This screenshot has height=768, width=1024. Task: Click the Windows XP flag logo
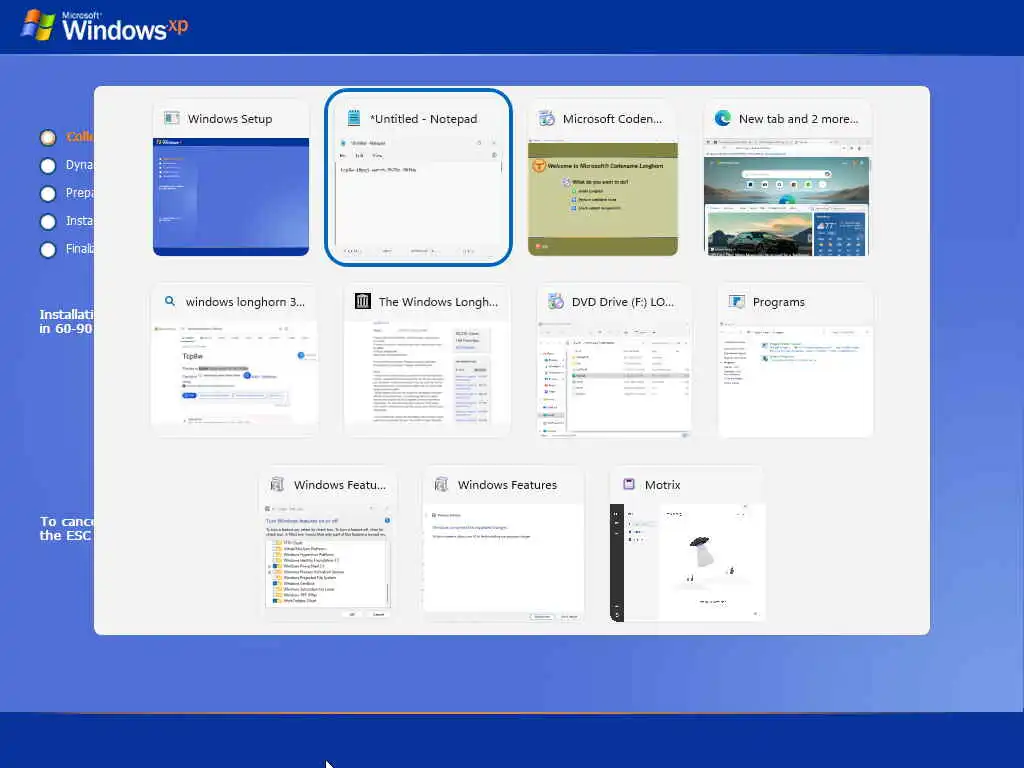click(38, 26)
